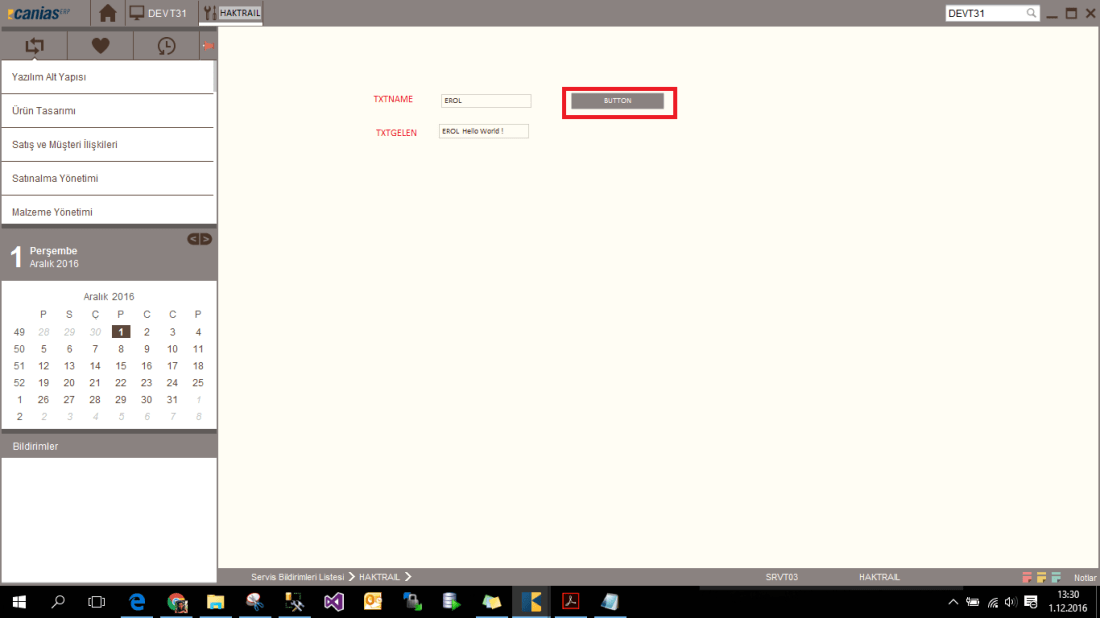View history using the clock icon
This screenshot has height=618, width=1100.
click(x=166, y=45)
